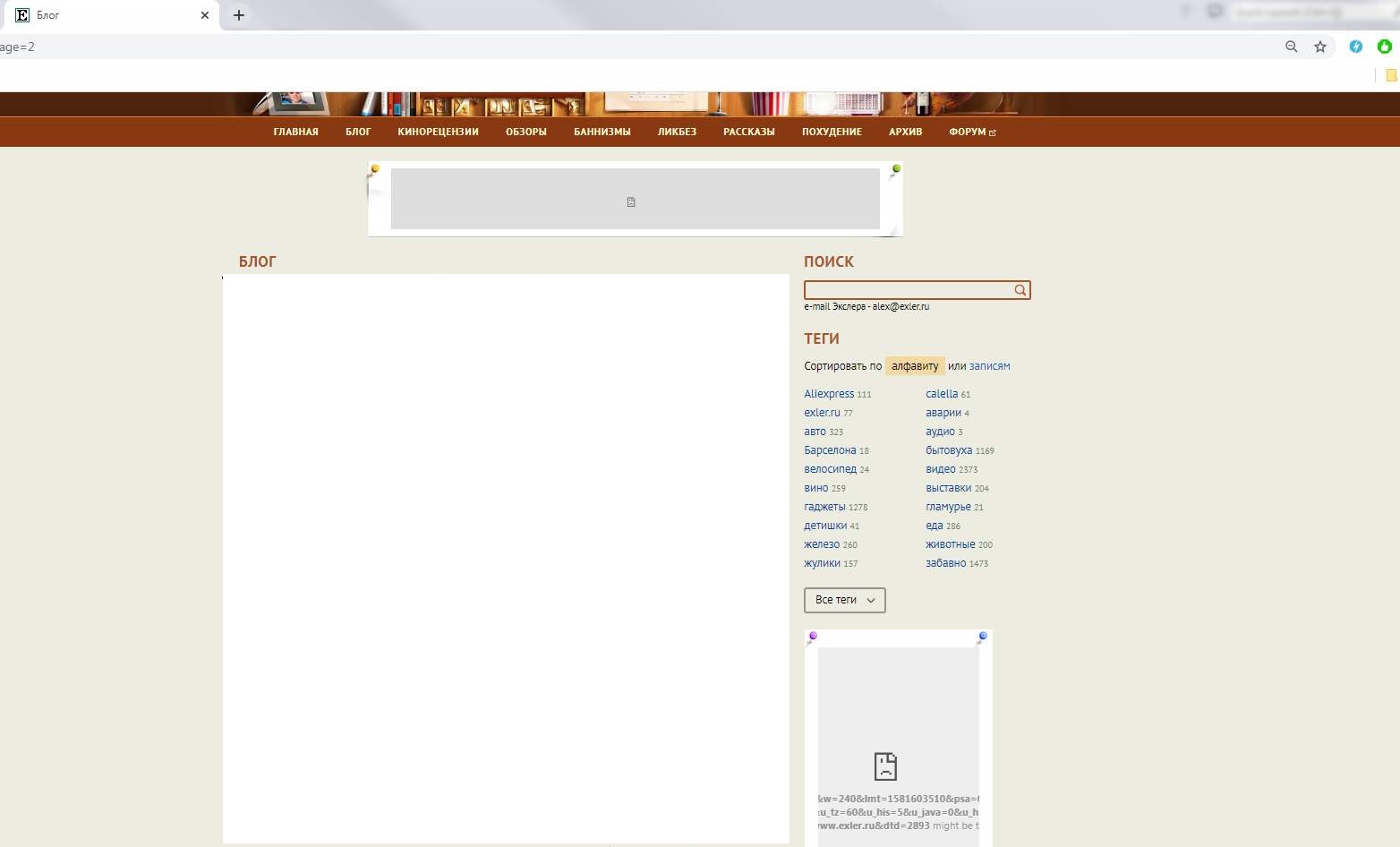Image resolution: width=1400 pixels, height=847 pixels.
Task: Open the бытовуха tag link
Action: [x=948, y=450]
